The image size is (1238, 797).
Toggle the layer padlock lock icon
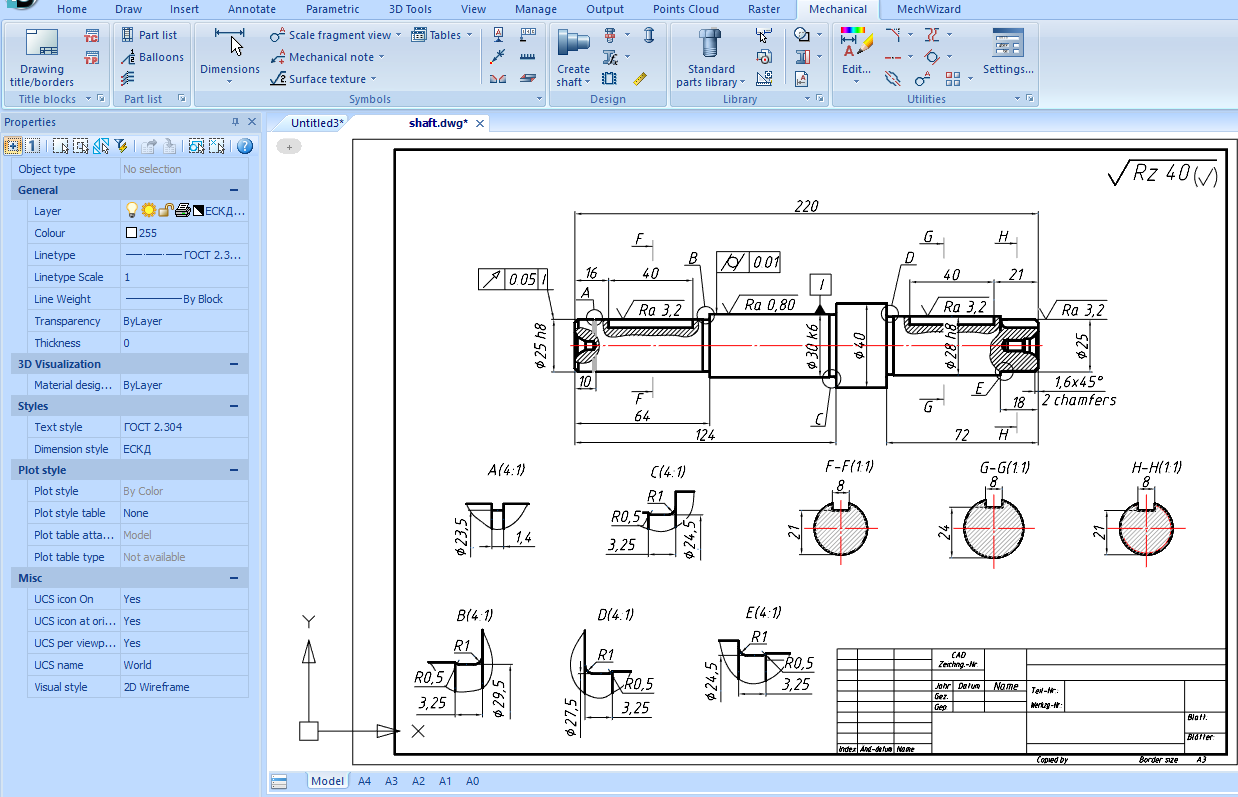point(166,211)
